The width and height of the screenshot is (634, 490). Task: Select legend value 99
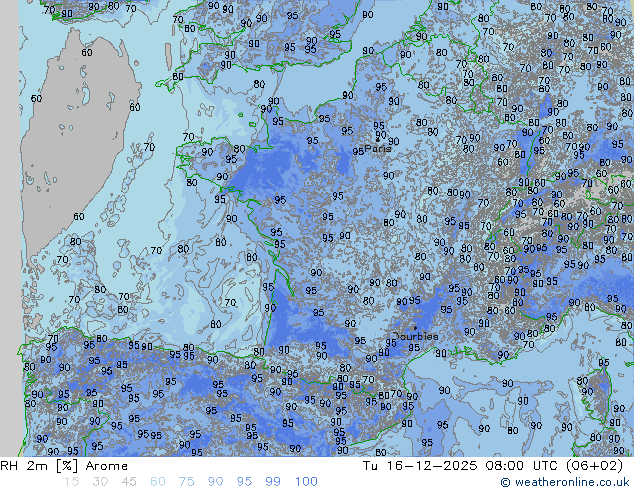[x=273, y=482]
